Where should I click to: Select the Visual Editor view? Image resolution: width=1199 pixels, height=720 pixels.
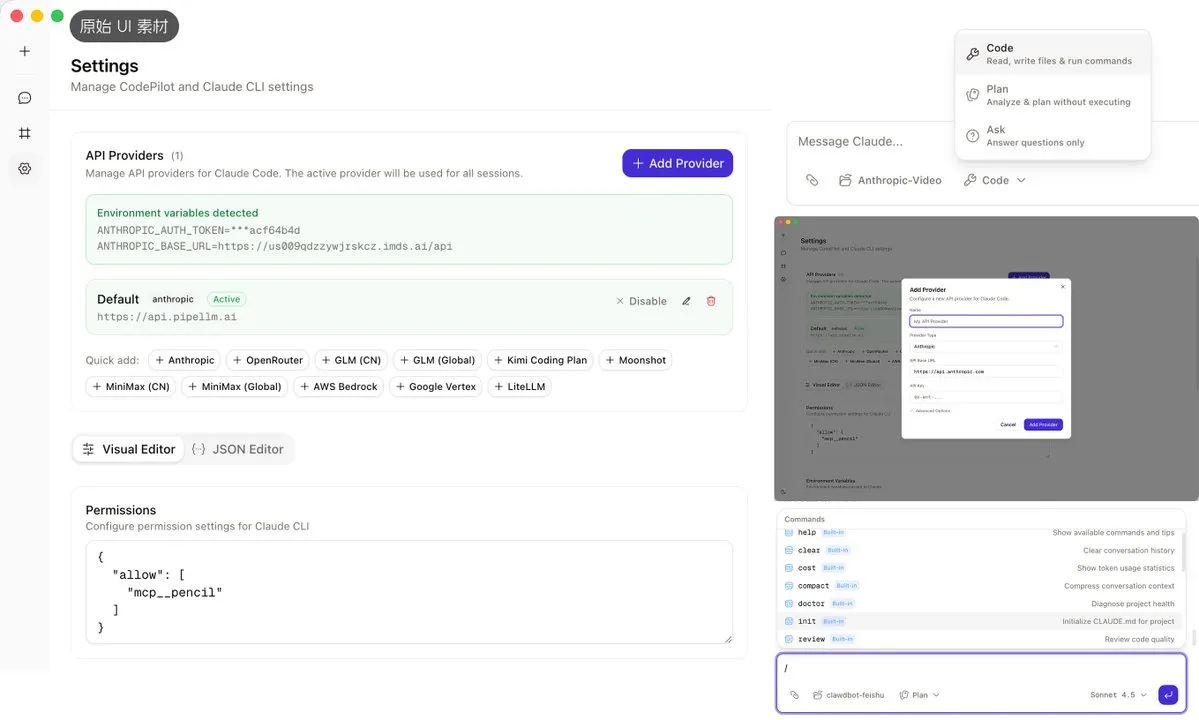point(129,449)
